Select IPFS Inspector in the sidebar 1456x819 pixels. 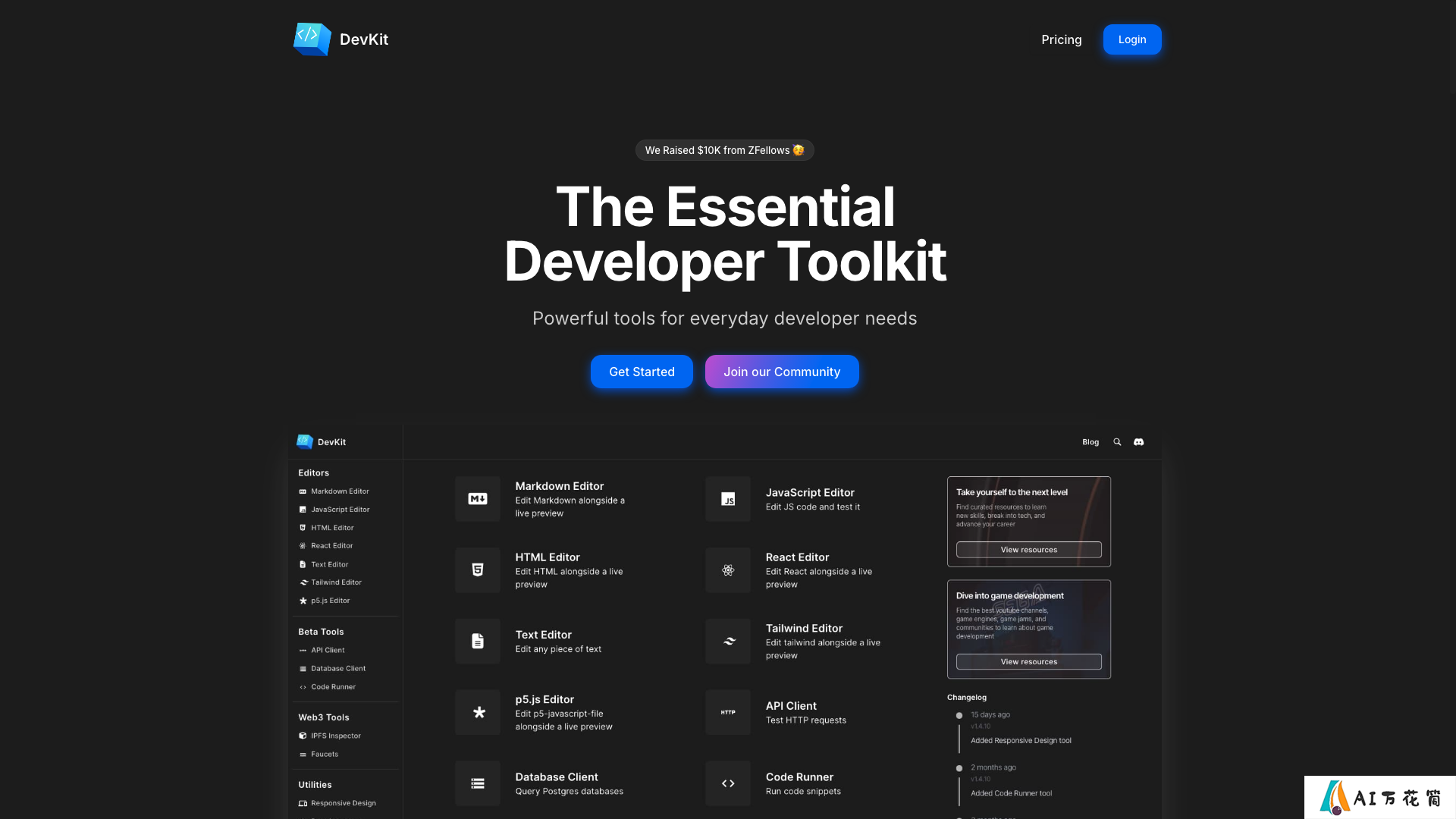[330, 736]
